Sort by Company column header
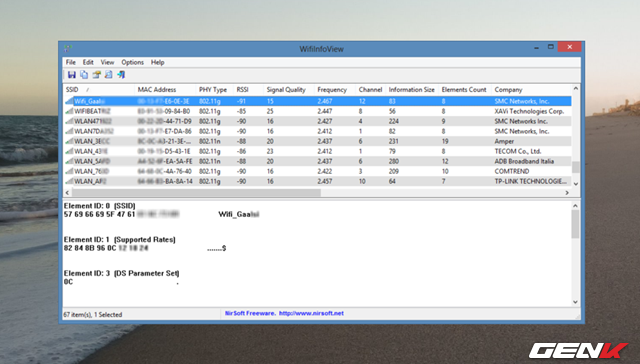The image size is (640, 364). click(531, 90)
